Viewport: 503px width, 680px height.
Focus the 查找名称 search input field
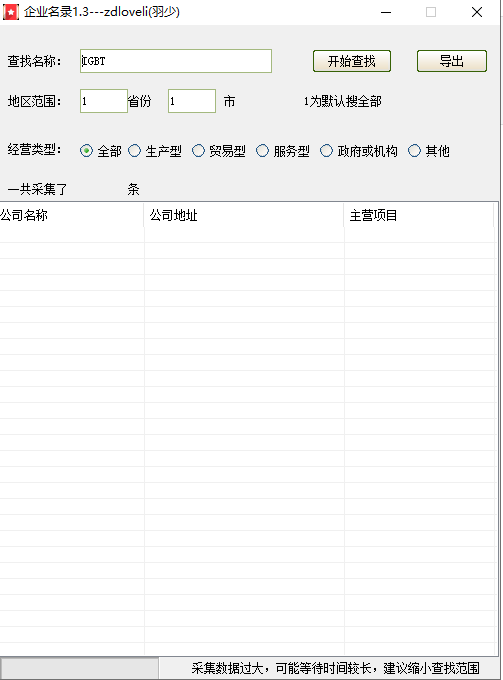pos(176,61)
